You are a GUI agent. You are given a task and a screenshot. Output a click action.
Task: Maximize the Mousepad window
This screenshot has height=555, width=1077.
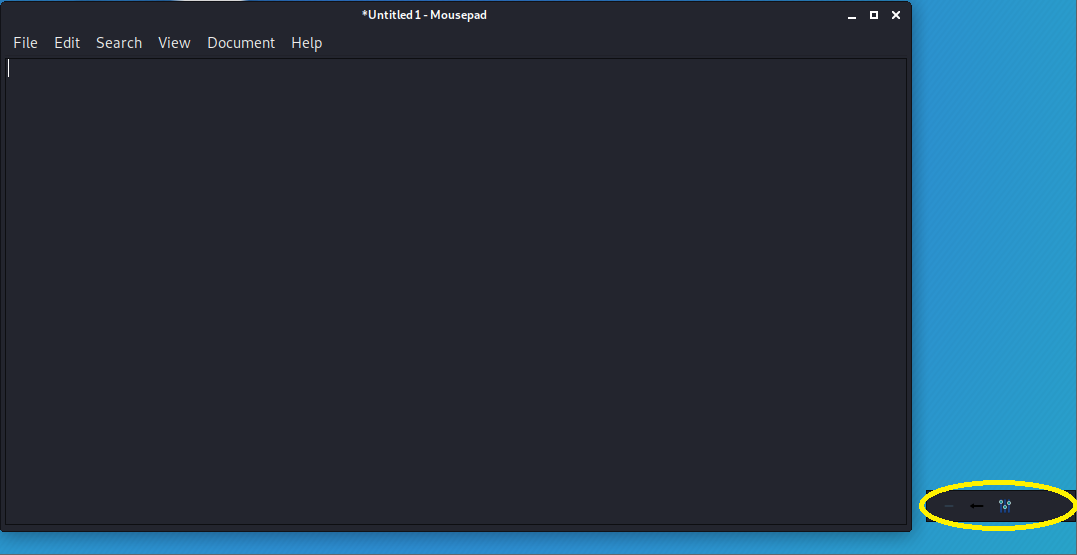pyautogui.click(x=874, y=15)
